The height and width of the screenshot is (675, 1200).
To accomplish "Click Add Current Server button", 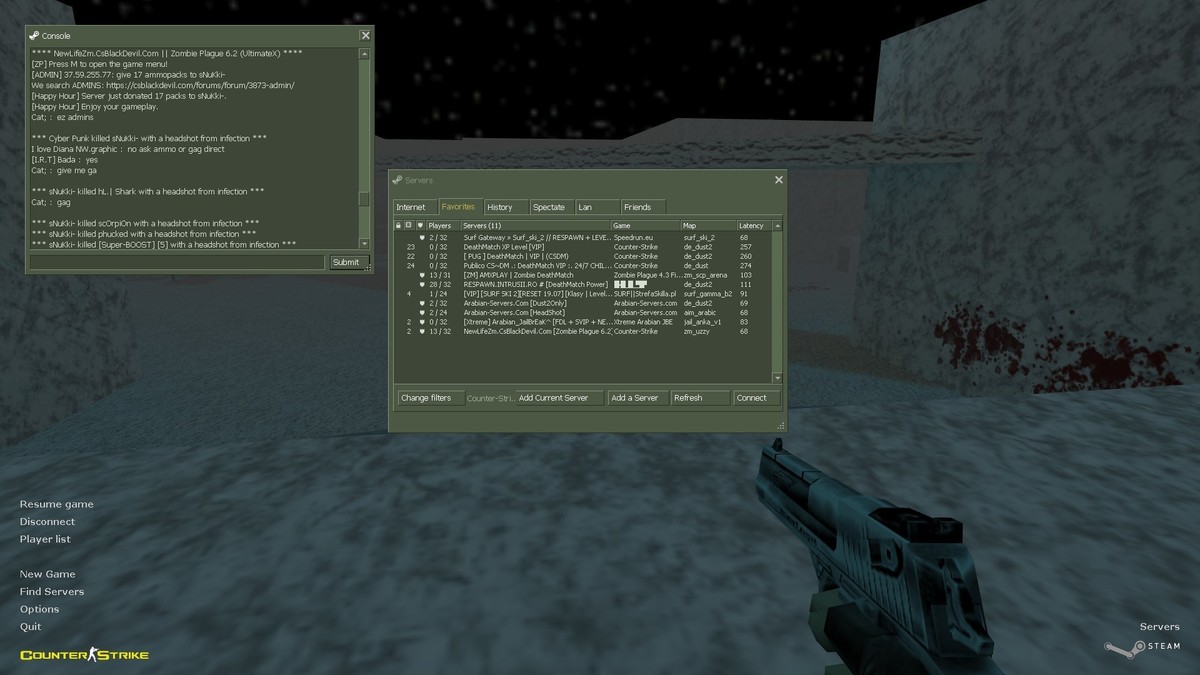I will [560, 398].
